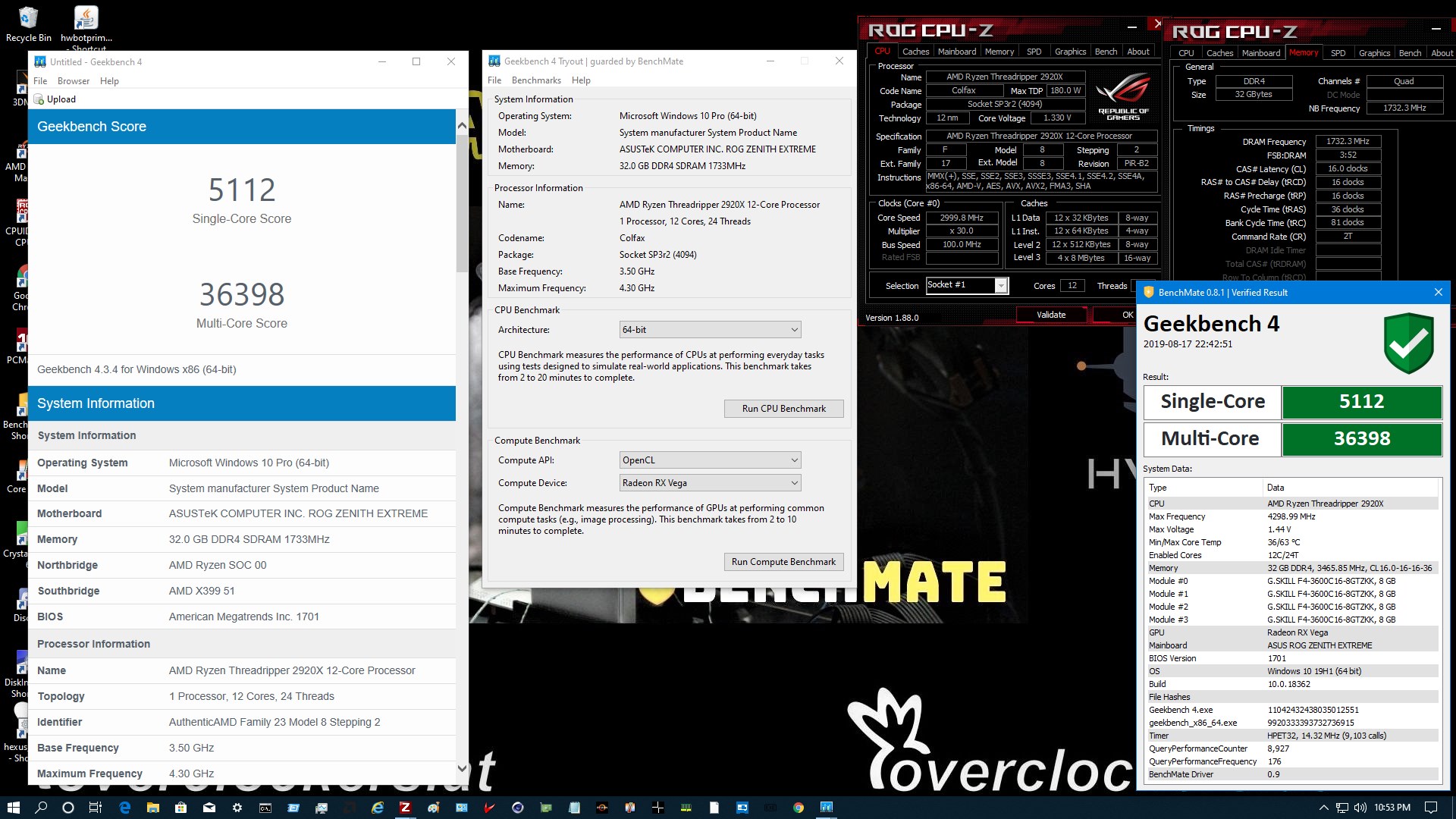Viewport: 1456px width, 819px height.
Task: Open File menu in Geekbench Tryout window
Action: (x=494, y=80)
